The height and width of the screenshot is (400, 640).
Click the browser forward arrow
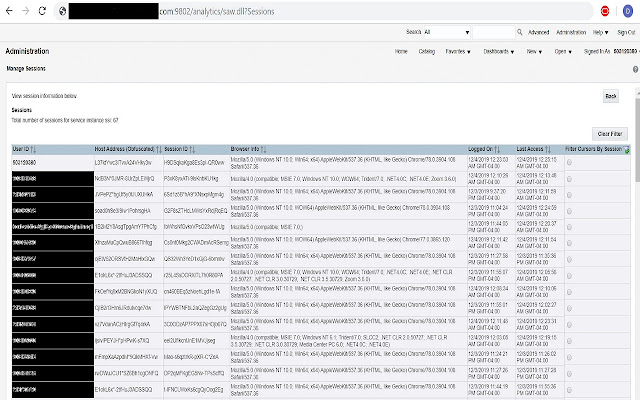pyautogui.click(x=26, y=11)
